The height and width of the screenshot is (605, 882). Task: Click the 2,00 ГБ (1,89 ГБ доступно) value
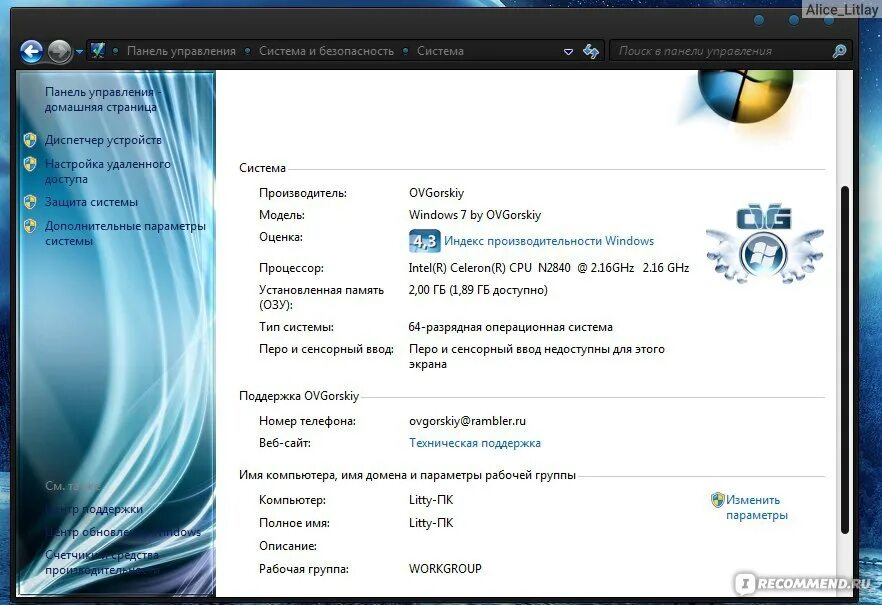[x=478, y=290]
